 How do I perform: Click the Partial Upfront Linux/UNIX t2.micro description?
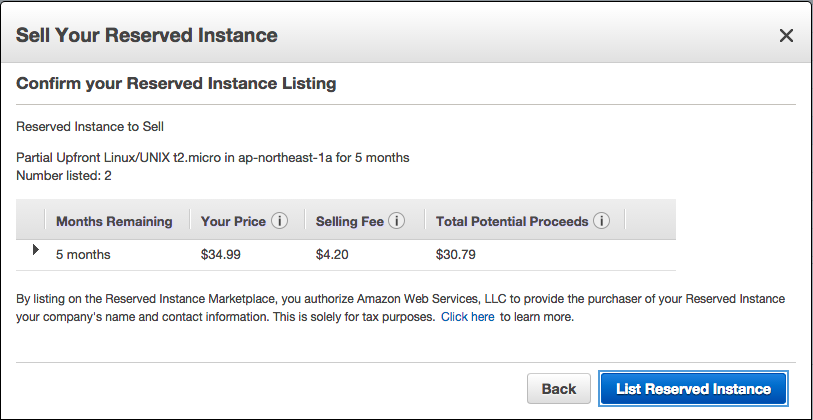tap(213, 158)
